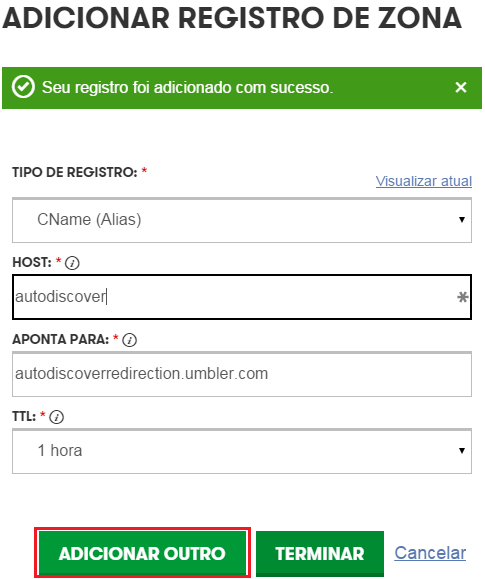Click the Cancelar link
This screenshot has height=579, width=485.
(x=430, y=553)
